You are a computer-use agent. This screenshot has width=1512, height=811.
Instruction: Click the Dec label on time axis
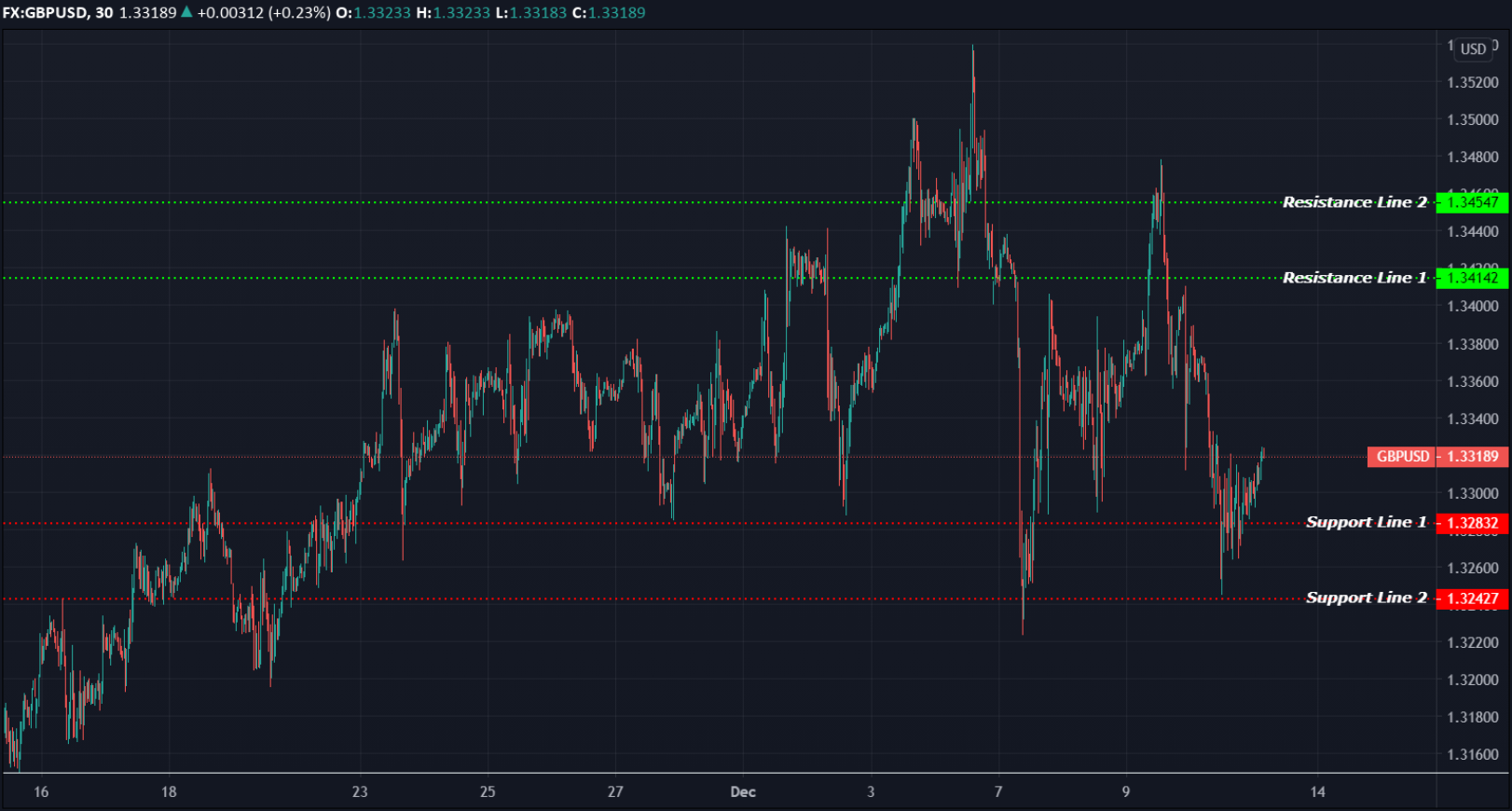(x=743, y=791)
